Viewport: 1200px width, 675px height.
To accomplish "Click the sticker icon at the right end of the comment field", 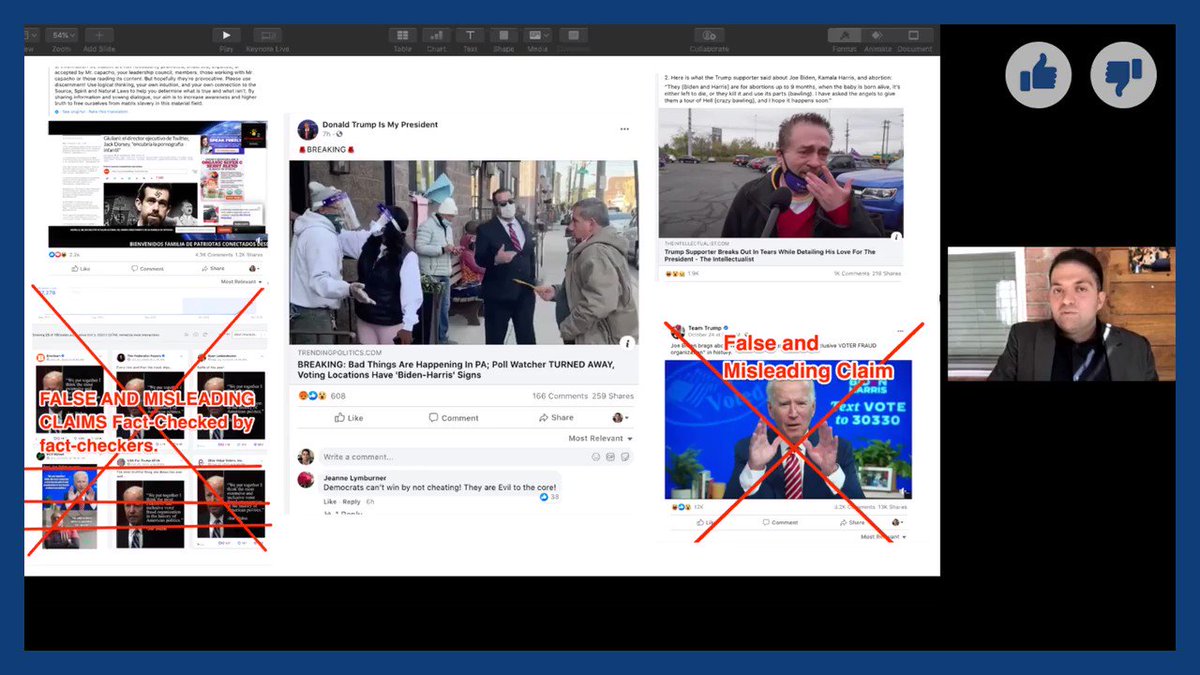I will point(626,457).
